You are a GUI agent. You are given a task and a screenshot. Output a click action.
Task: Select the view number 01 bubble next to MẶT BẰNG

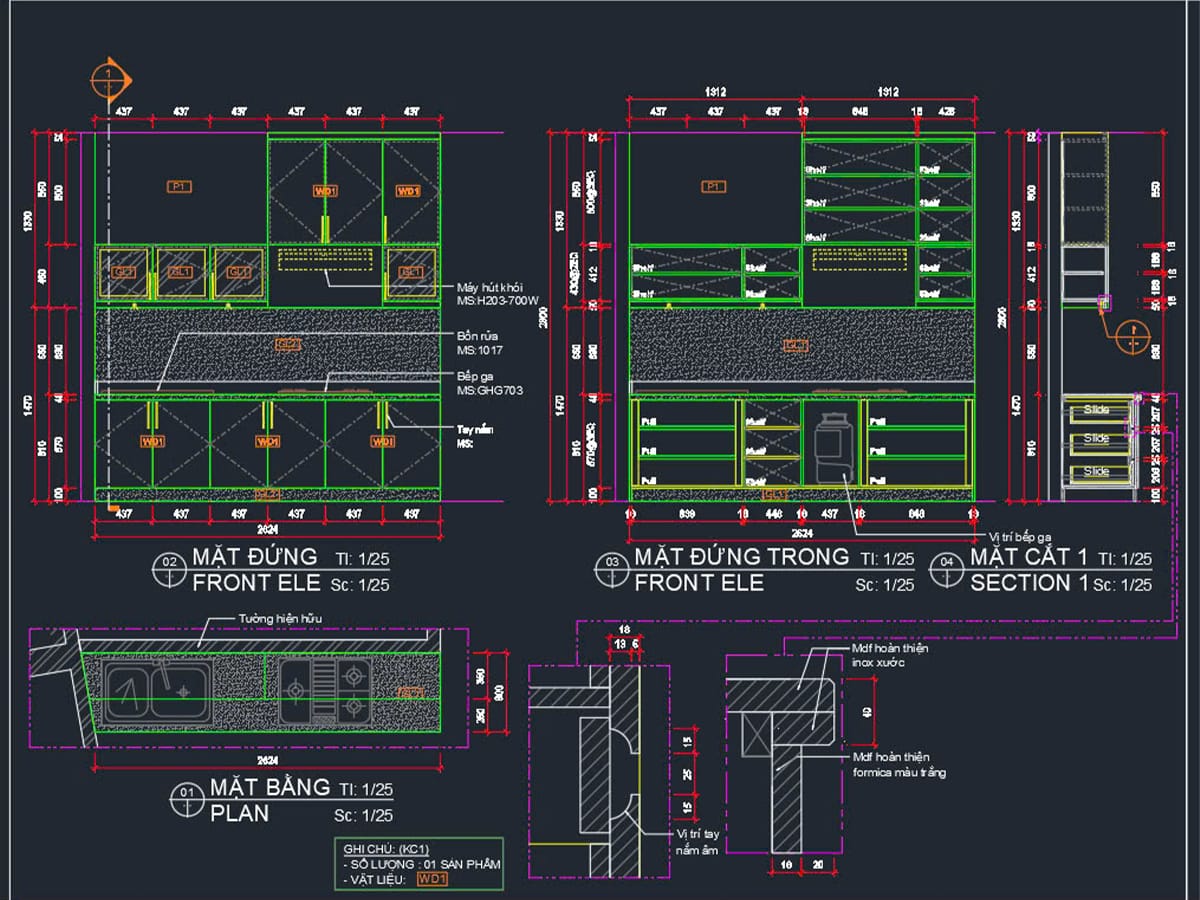click(186, 798)
